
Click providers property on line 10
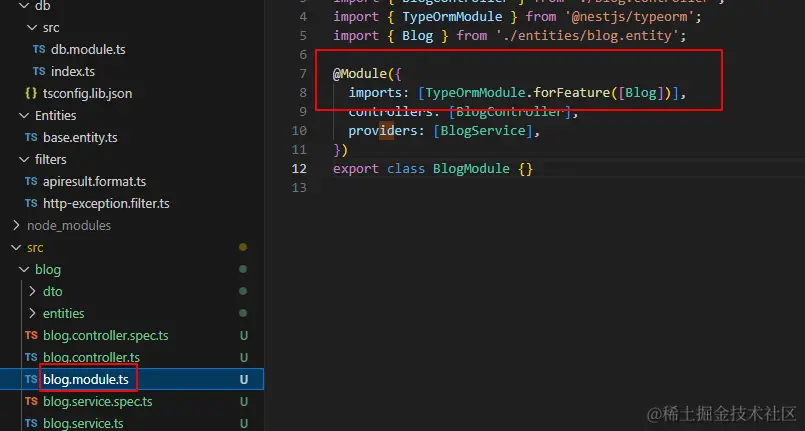click(x=383, y=131)
